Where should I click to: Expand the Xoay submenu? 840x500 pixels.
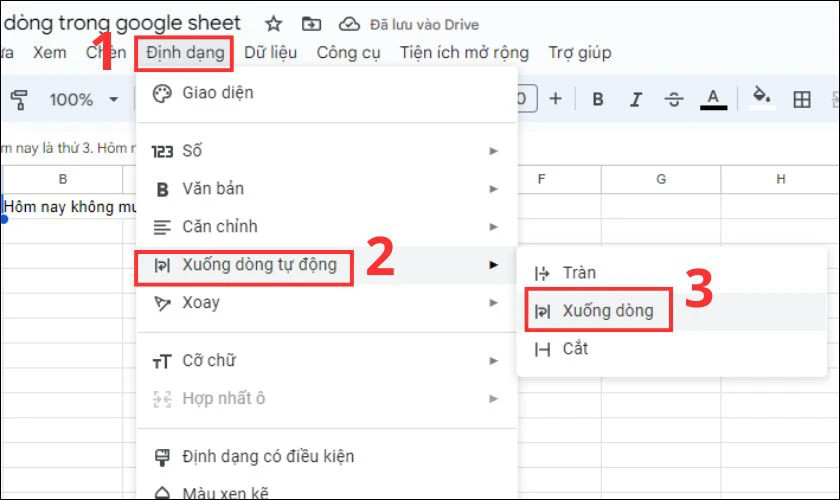(326, 302)
